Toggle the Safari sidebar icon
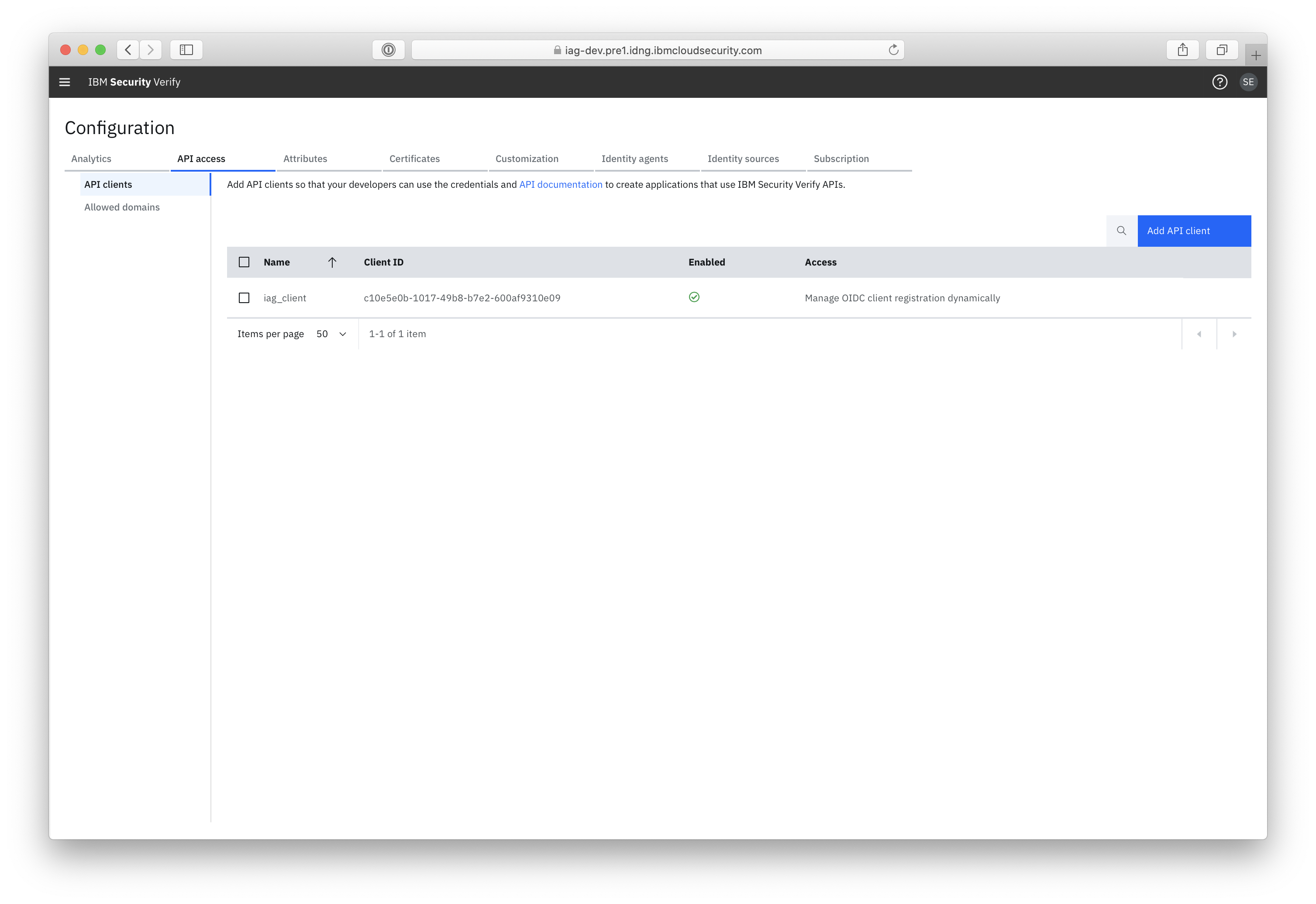 click(186, 49)
